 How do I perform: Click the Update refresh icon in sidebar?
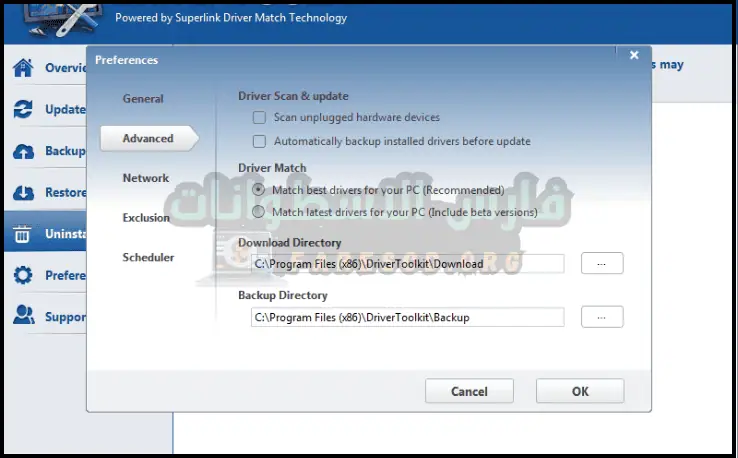click(23, 110)
